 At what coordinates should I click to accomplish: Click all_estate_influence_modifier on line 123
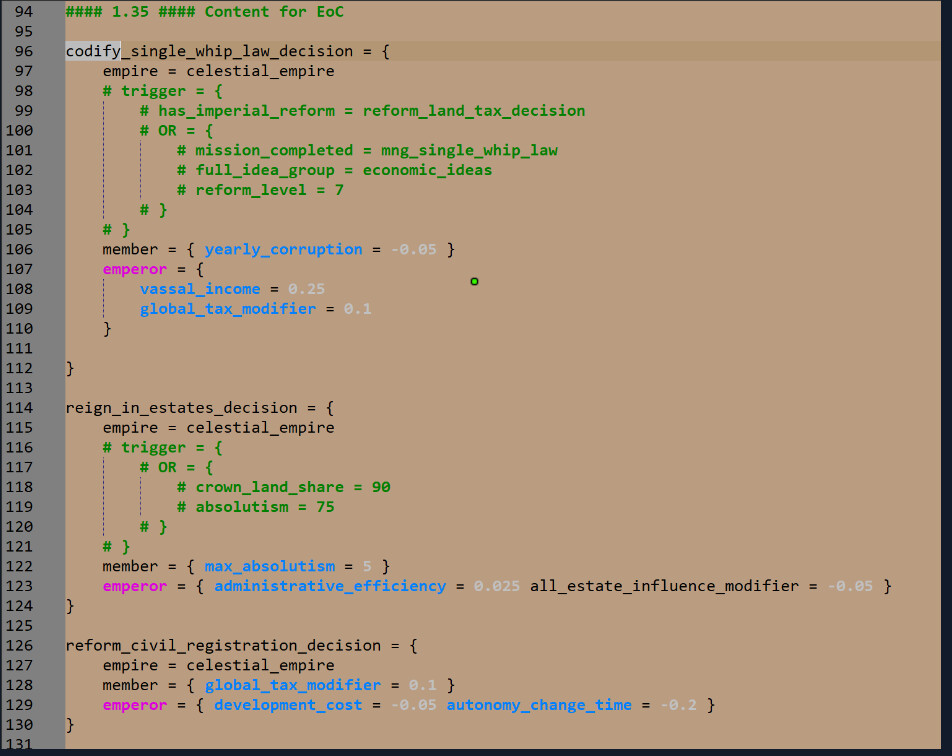point(665,587)
